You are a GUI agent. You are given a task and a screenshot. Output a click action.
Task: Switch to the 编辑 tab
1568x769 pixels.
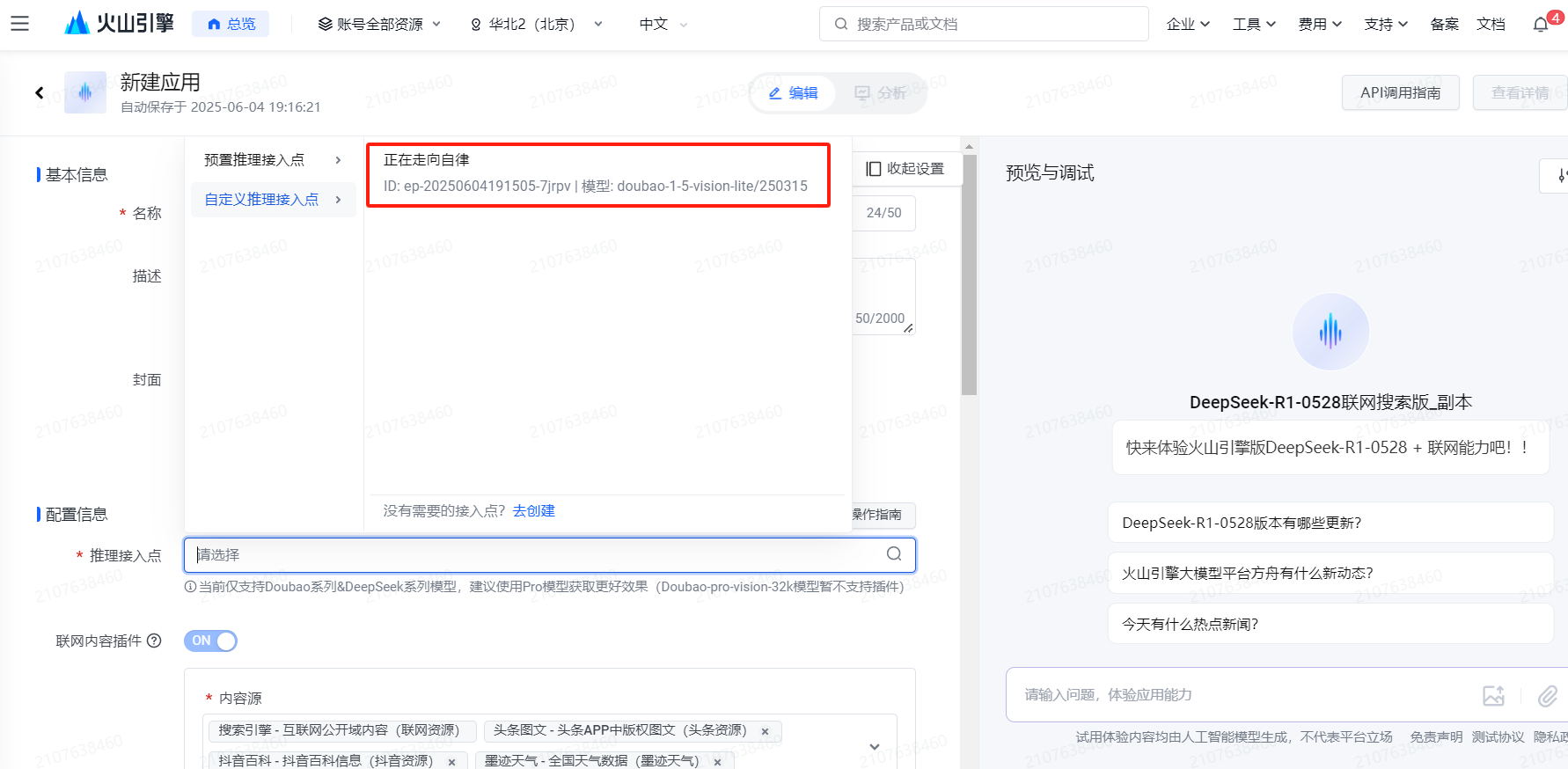coord(793,93)
